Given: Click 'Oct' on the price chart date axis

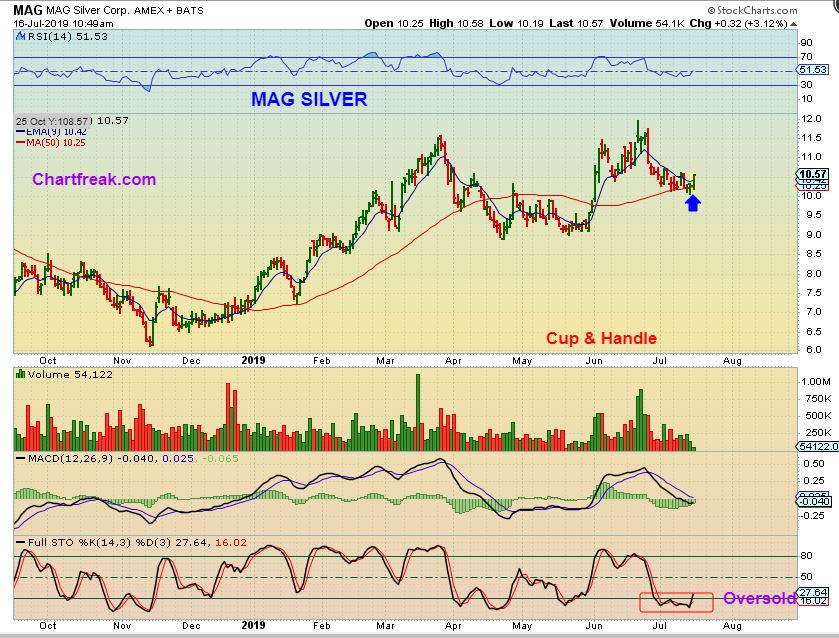Looking at the screenshot, I should point(48,361).
